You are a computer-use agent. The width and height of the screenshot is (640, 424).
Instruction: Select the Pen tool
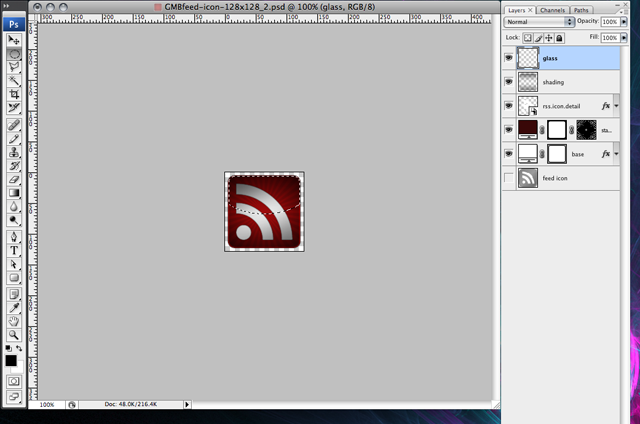[x=14, y=237]
